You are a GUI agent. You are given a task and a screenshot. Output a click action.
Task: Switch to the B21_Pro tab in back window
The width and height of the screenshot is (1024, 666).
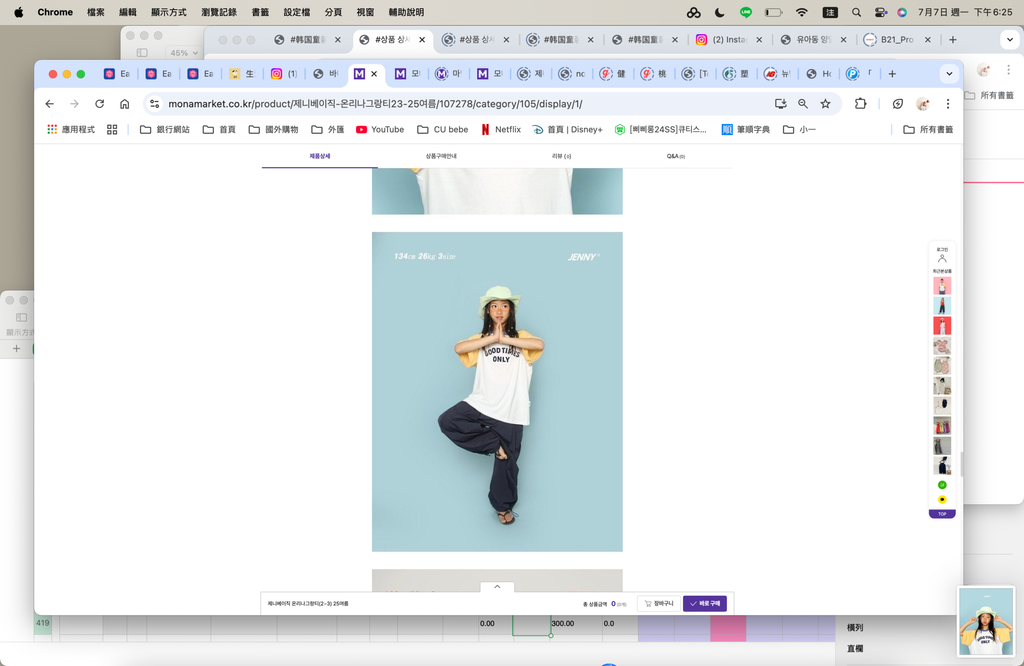click(897, 40)
